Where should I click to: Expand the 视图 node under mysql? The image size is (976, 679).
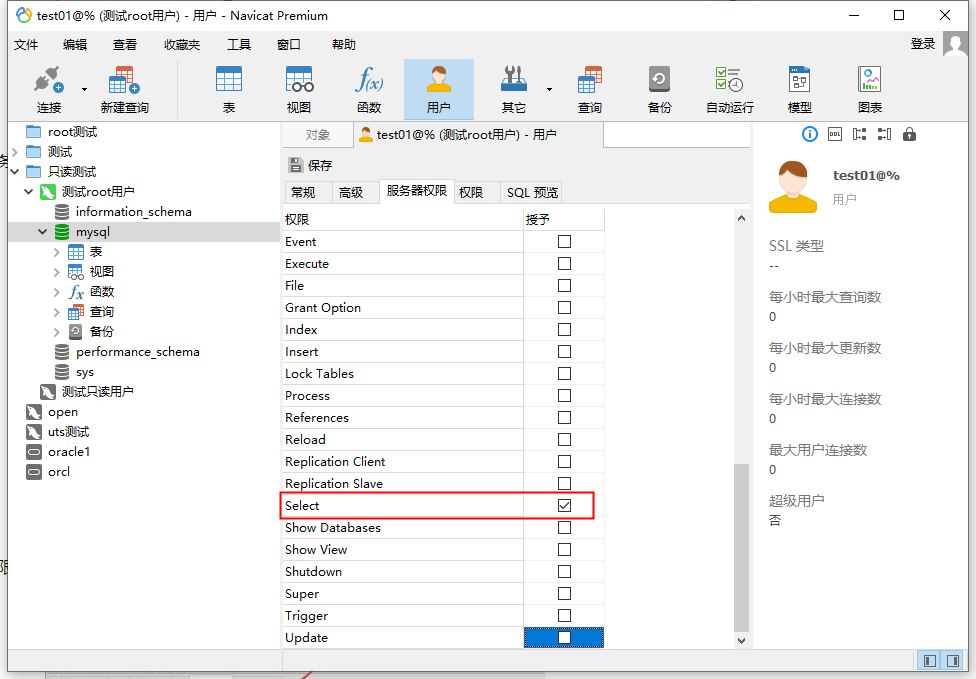[57, 272]
